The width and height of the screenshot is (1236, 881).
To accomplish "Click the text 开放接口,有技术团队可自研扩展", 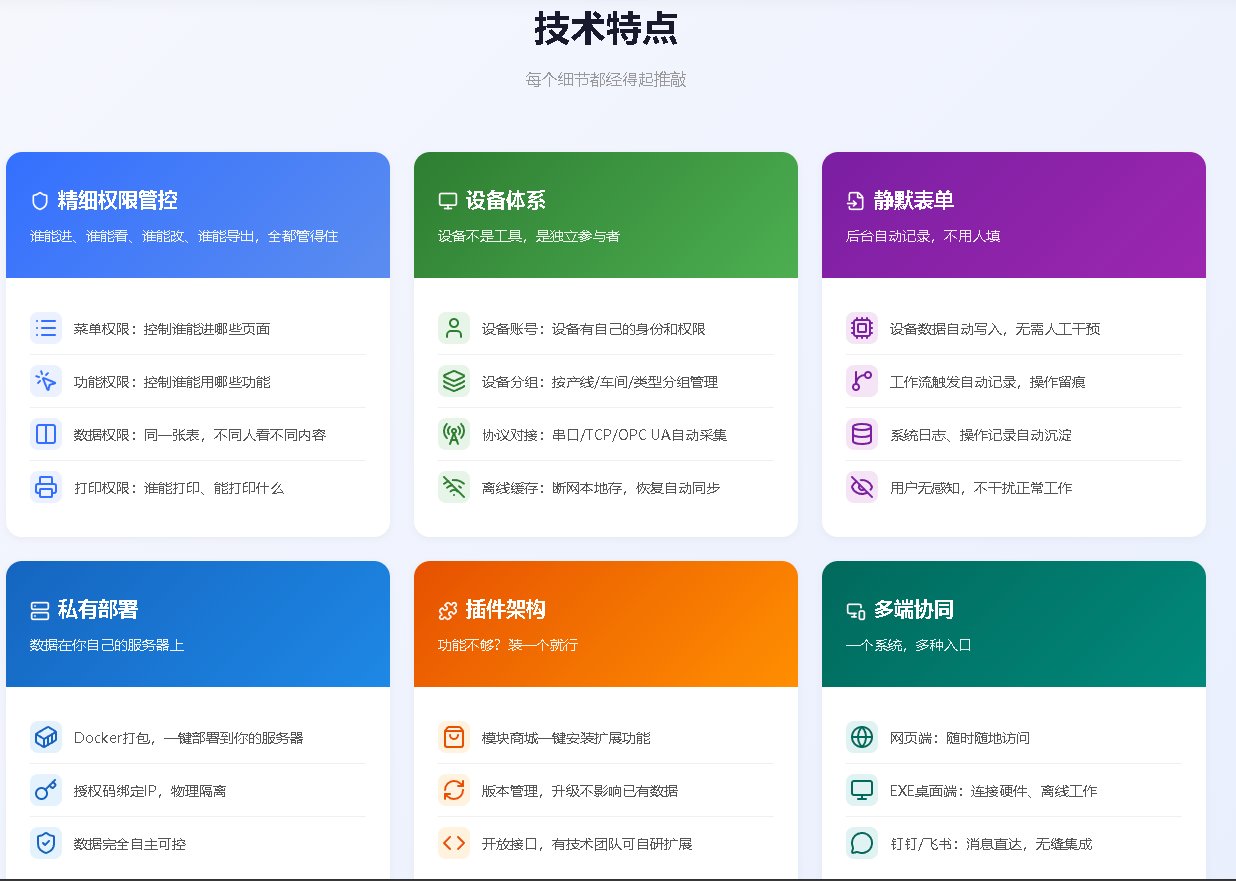I will click(x=587, y=844).
